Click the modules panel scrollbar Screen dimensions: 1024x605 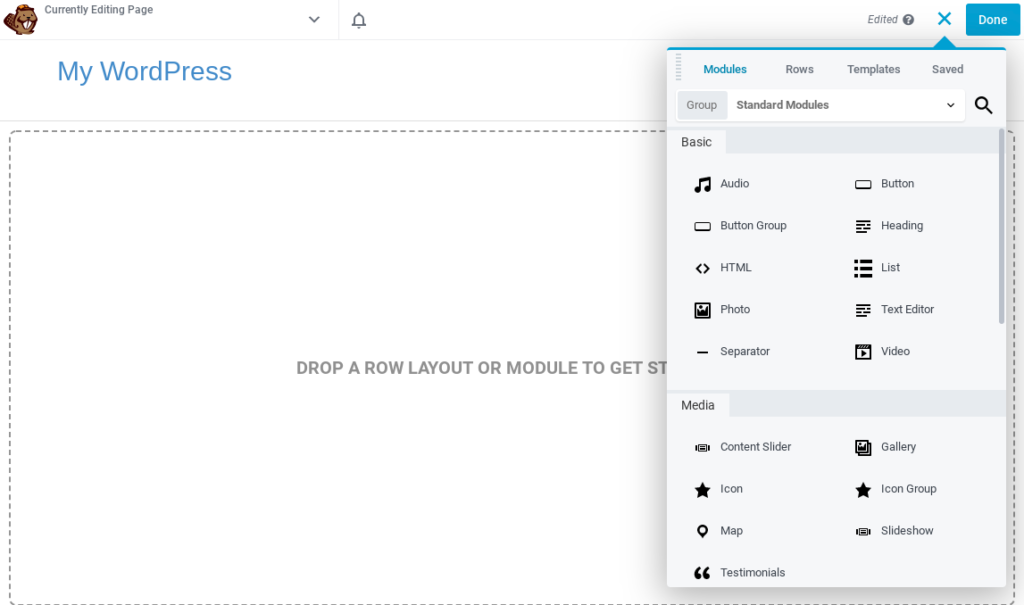1001,226
